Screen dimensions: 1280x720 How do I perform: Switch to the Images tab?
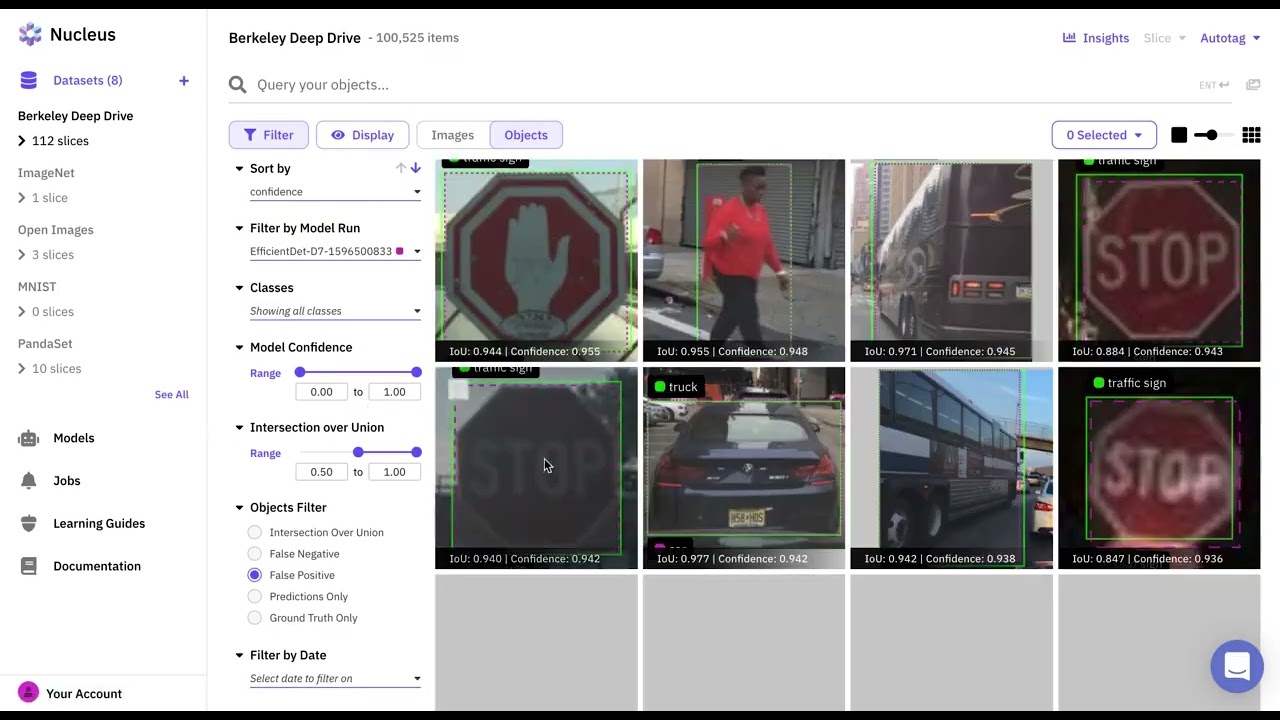(x=453, y=135)
